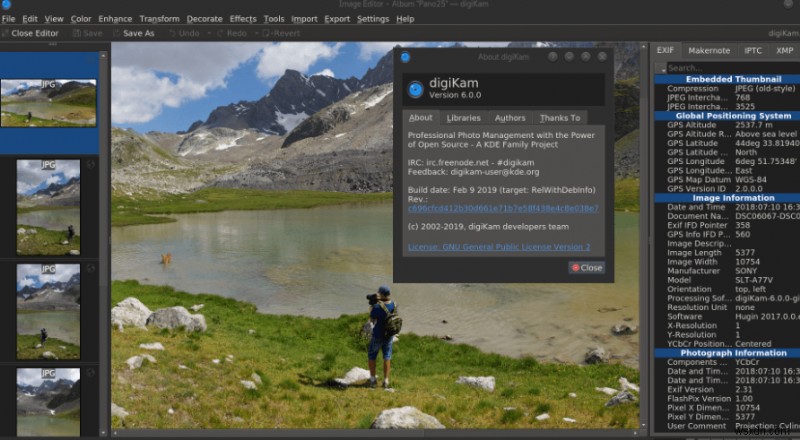Image resolution: width=800 pixels, height=440 pixels.
Task: Open the Undo history dropdown arrow
Action: 209,33
